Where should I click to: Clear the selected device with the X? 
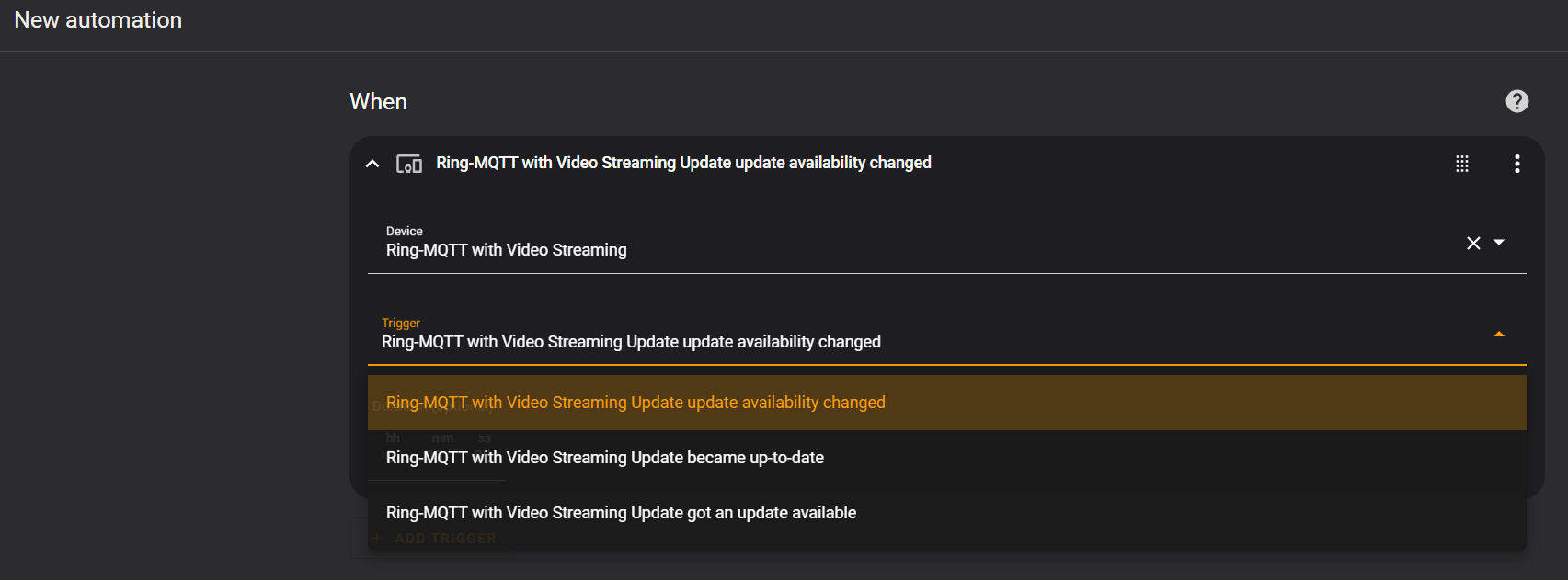pyautogui.click(x=1473, y=243)
